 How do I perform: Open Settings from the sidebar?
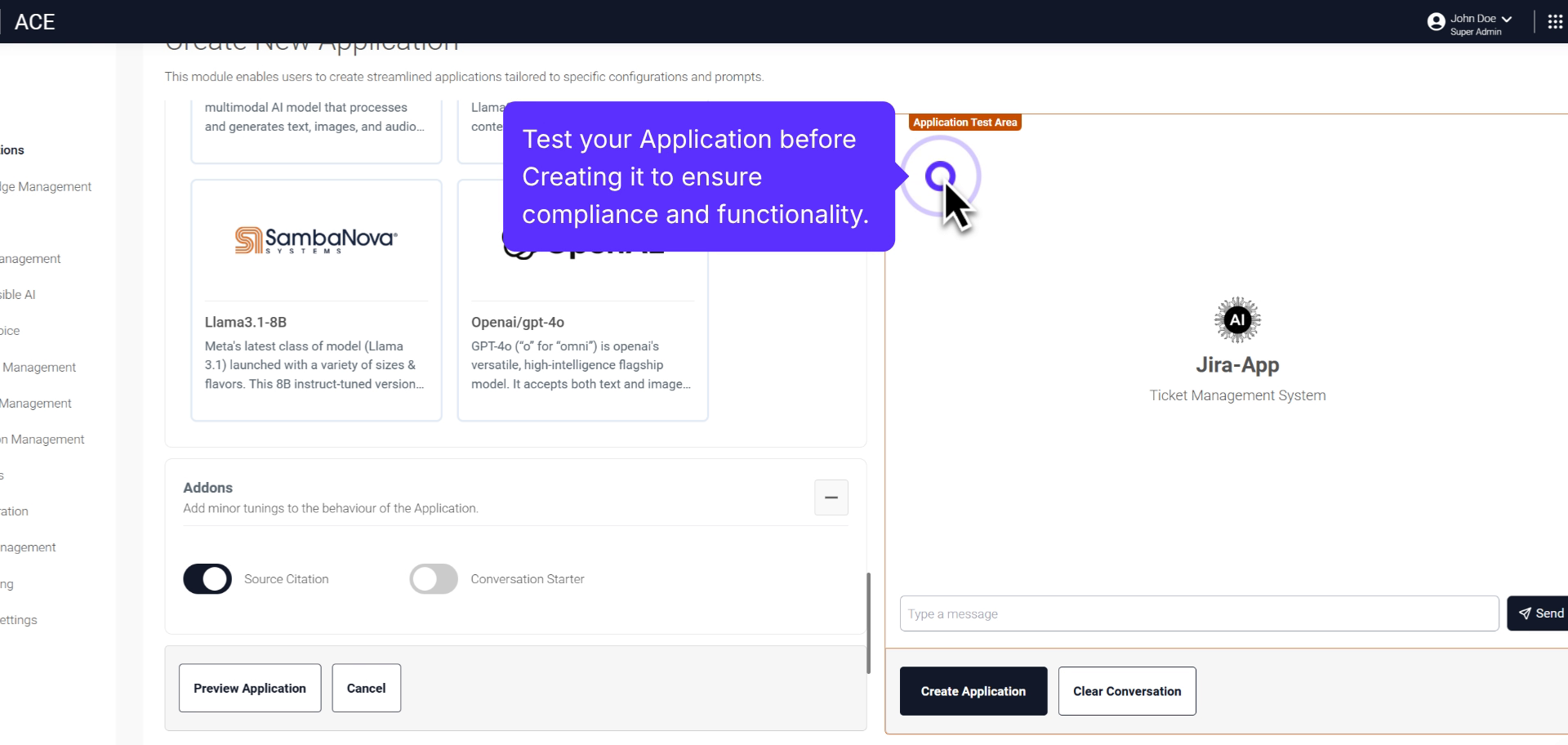18,619
